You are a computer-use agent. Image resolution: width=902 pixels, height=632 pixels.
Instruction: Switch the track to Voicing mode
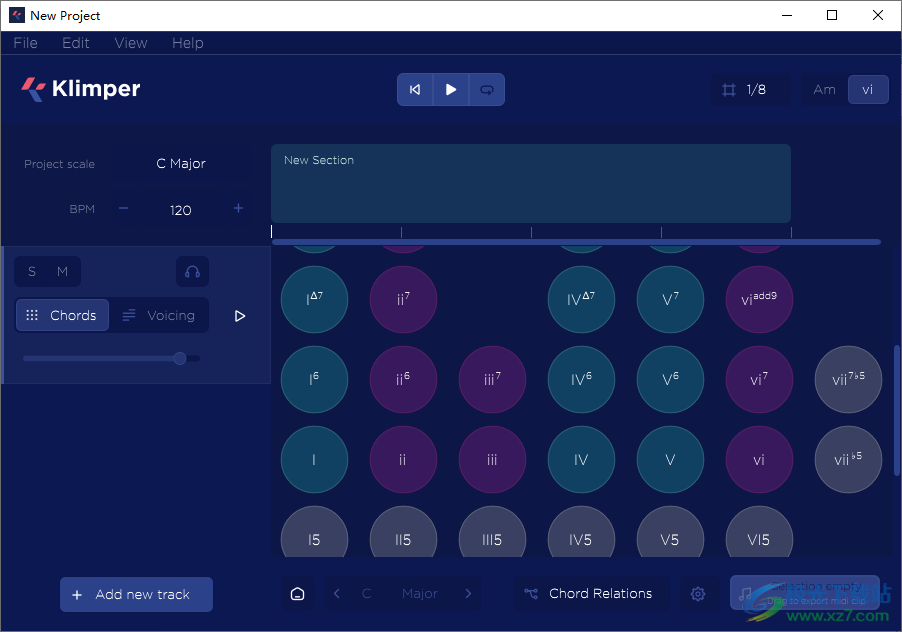[159, 316]
